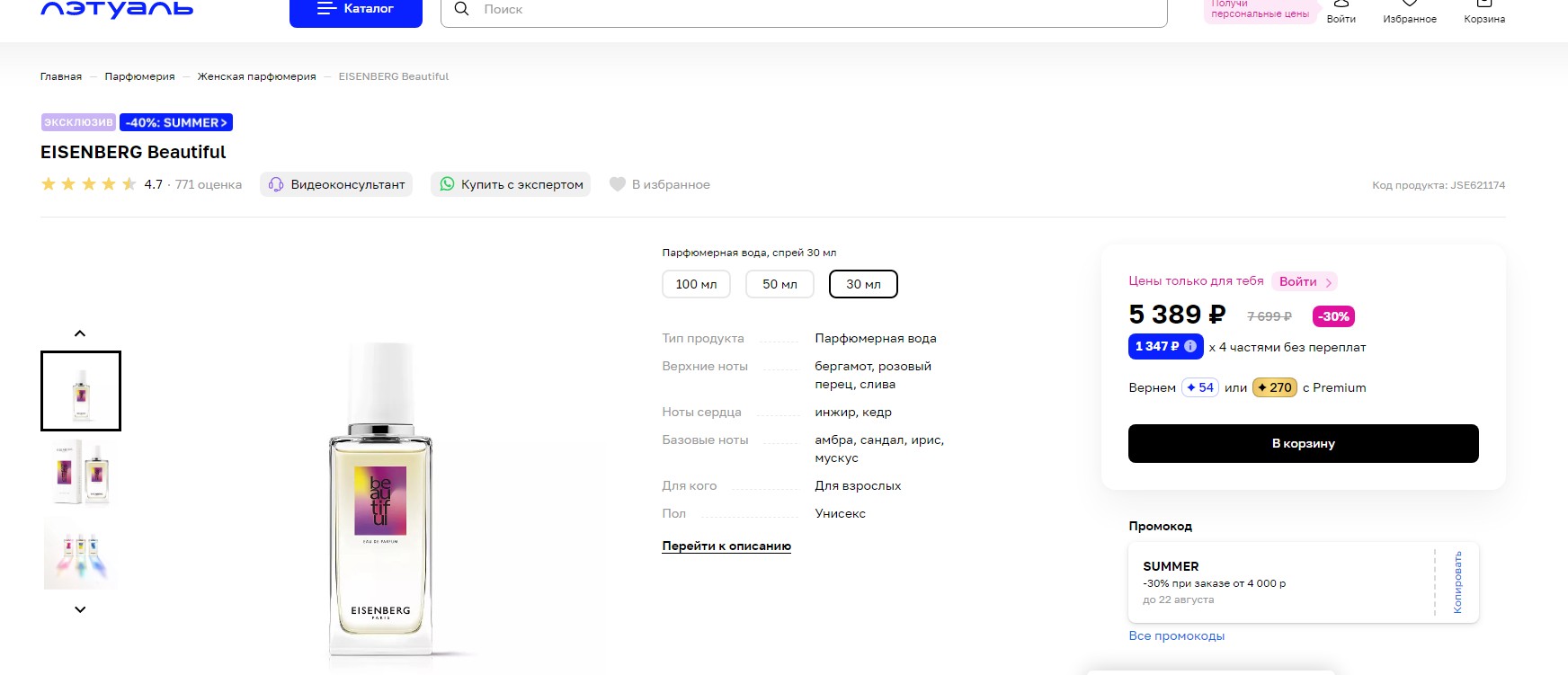Screen dimensions: 1568x675
Task: Click the EISENBERG Beautiful breadcrumb
Action: [394, 76]
